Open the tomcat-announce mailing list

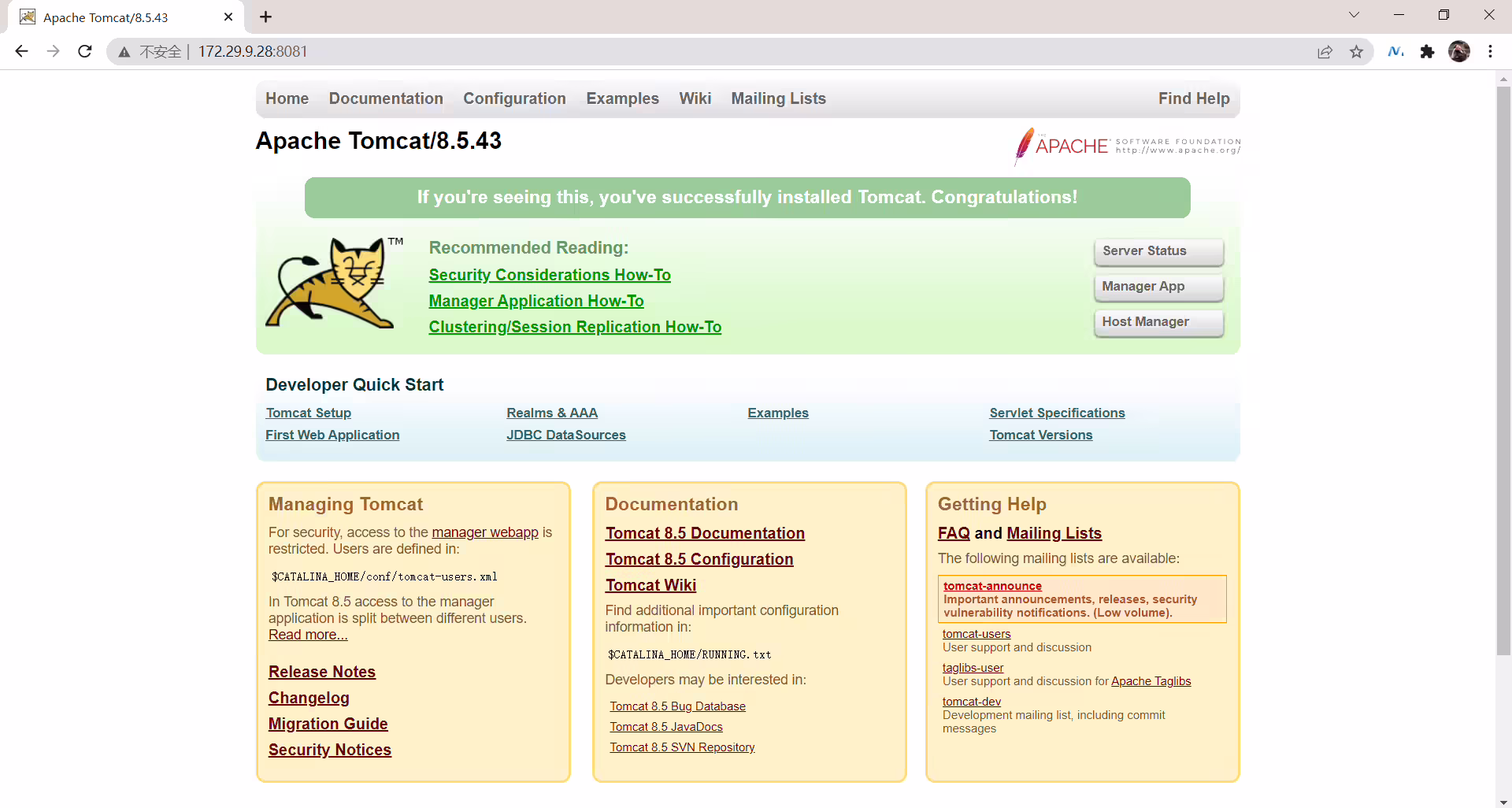(x=992, y=586)
